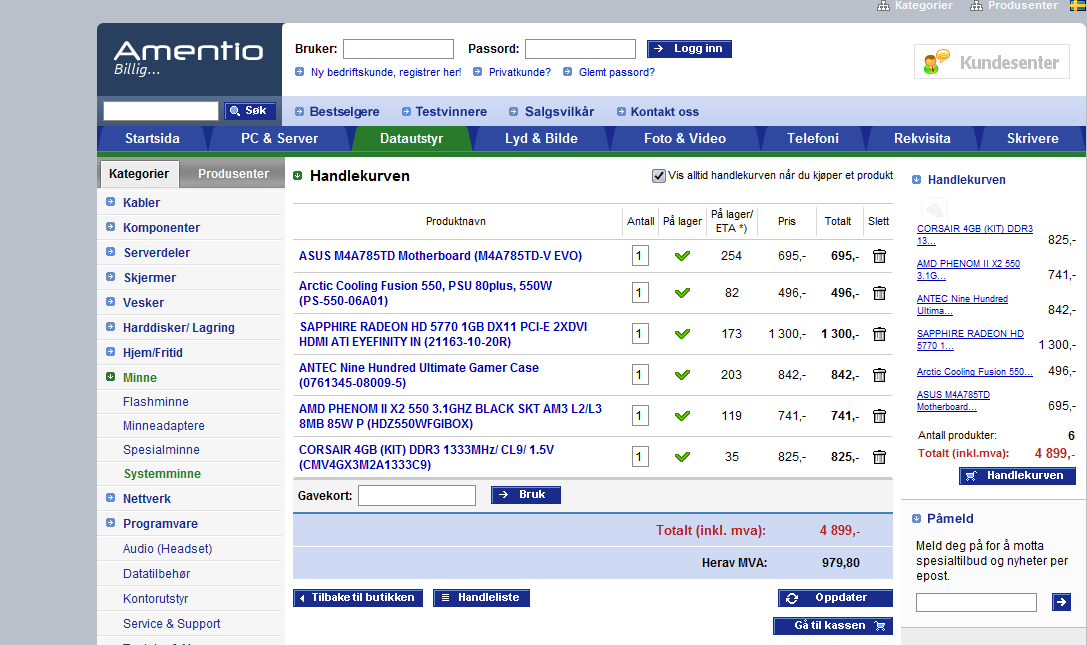Click the Amentio logo

[189, 58]
